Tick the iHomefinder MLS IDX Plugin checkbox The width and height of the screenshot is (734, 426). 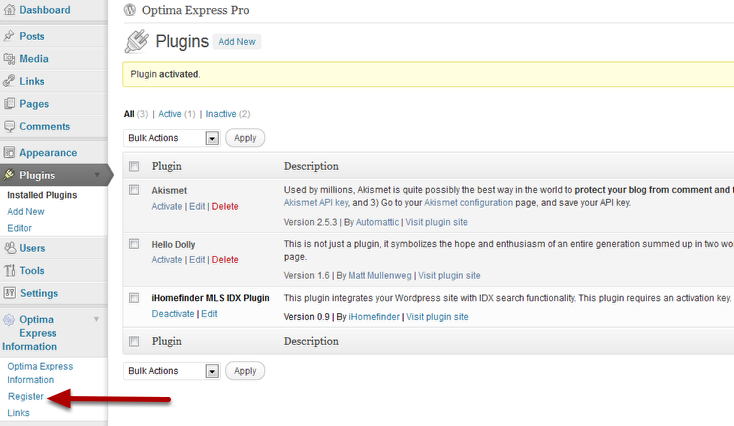(134, 298)
